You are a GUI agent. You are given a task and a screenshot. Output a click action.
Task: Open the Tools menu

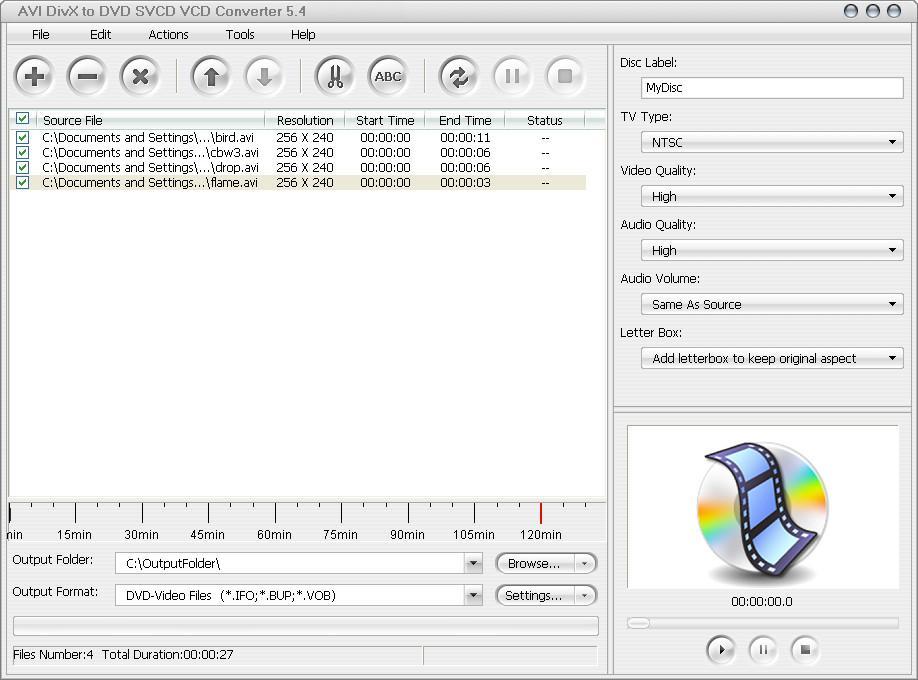point(240,35)
